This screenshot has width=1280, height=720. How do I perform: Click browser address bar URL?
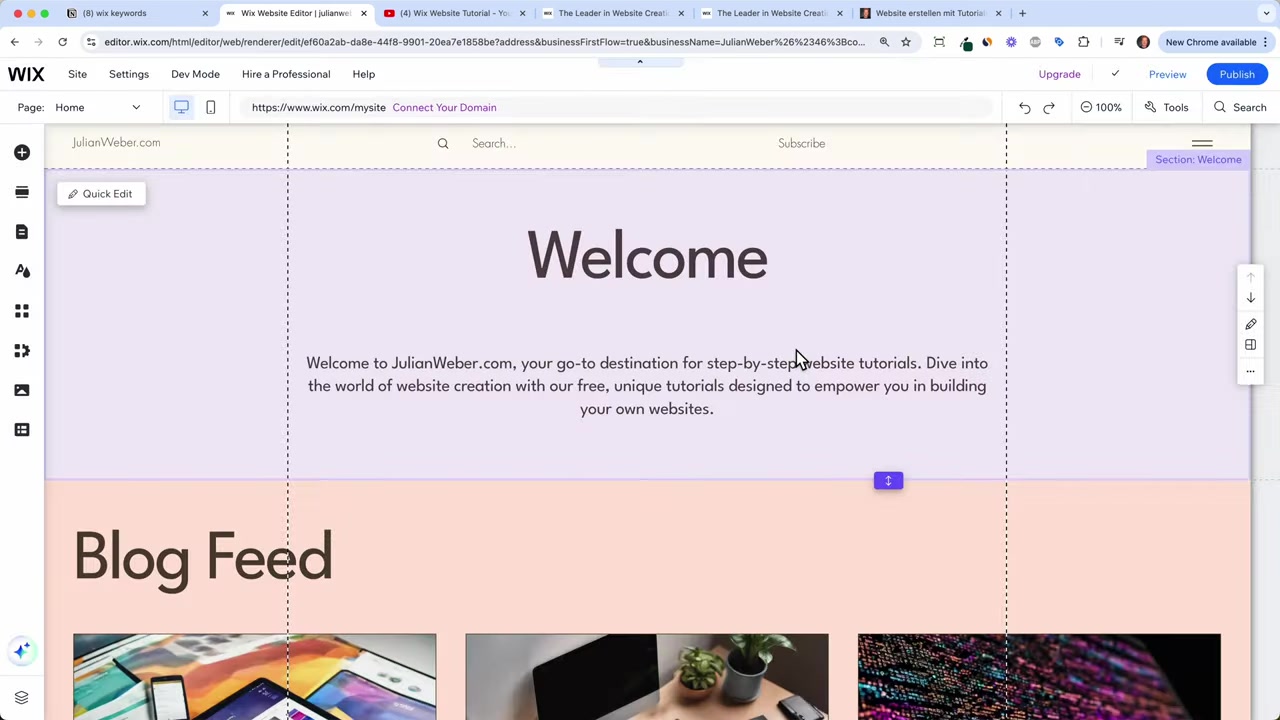tap(485, 42)
